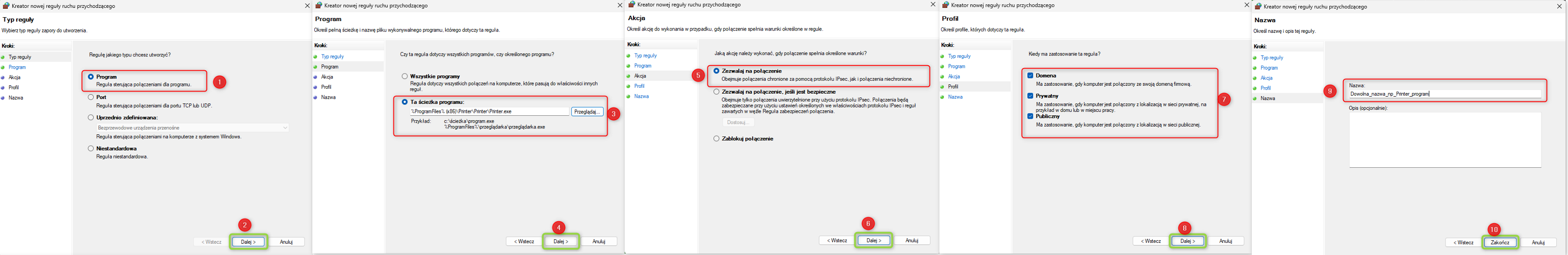This screenshot has height=255, width=1568.
Task: Choose the Ta ścieżka programu radio option
Action: (405, 102)
